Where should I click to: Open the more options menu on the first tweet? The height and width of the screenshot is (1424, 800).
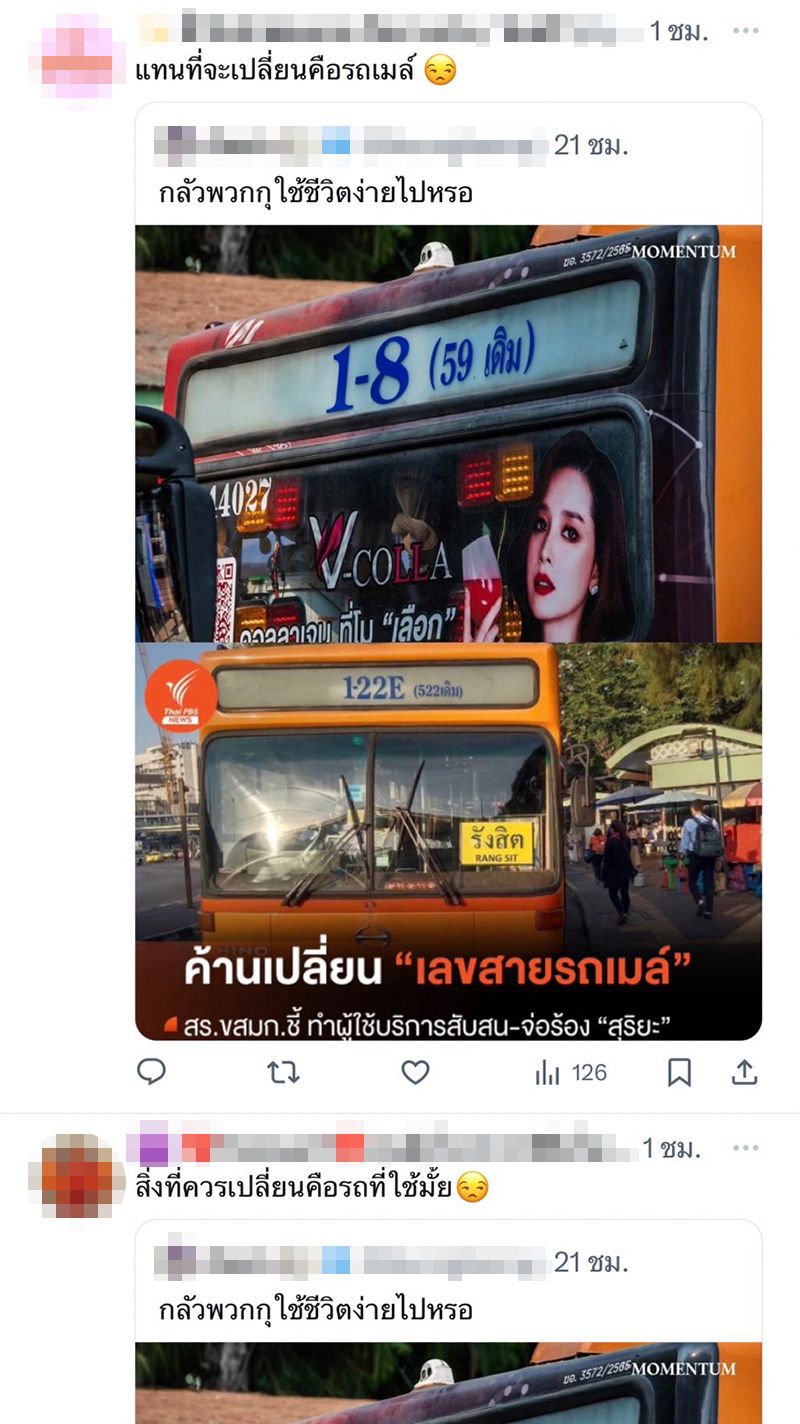(746, 31)
